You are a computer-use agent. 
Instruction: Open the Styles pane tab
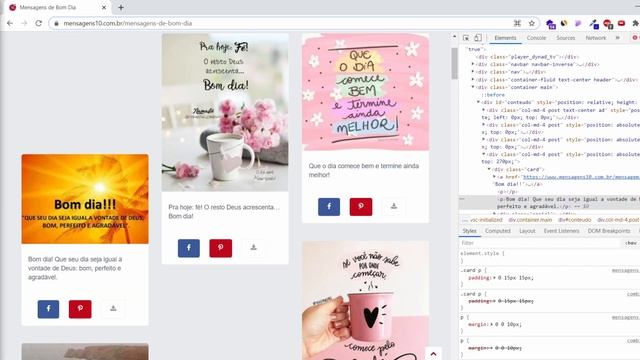(x=469, y=231)
